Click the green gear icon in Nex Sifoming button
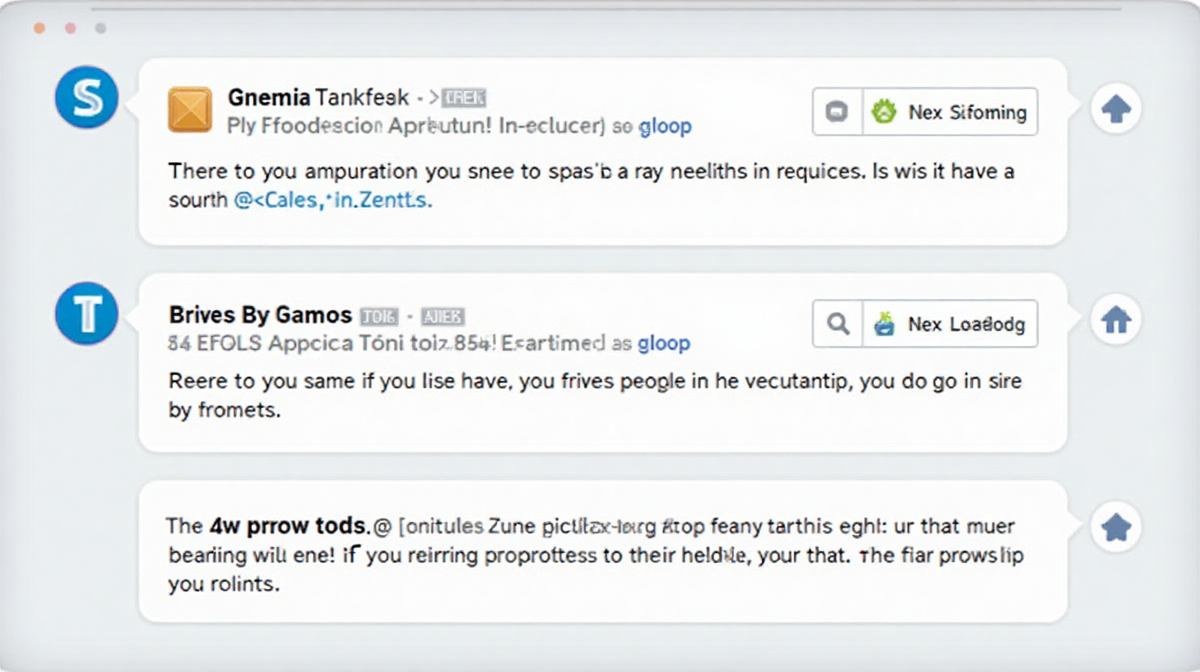The width and height of the screenshot is (1200, 672). tap(884, 112)
